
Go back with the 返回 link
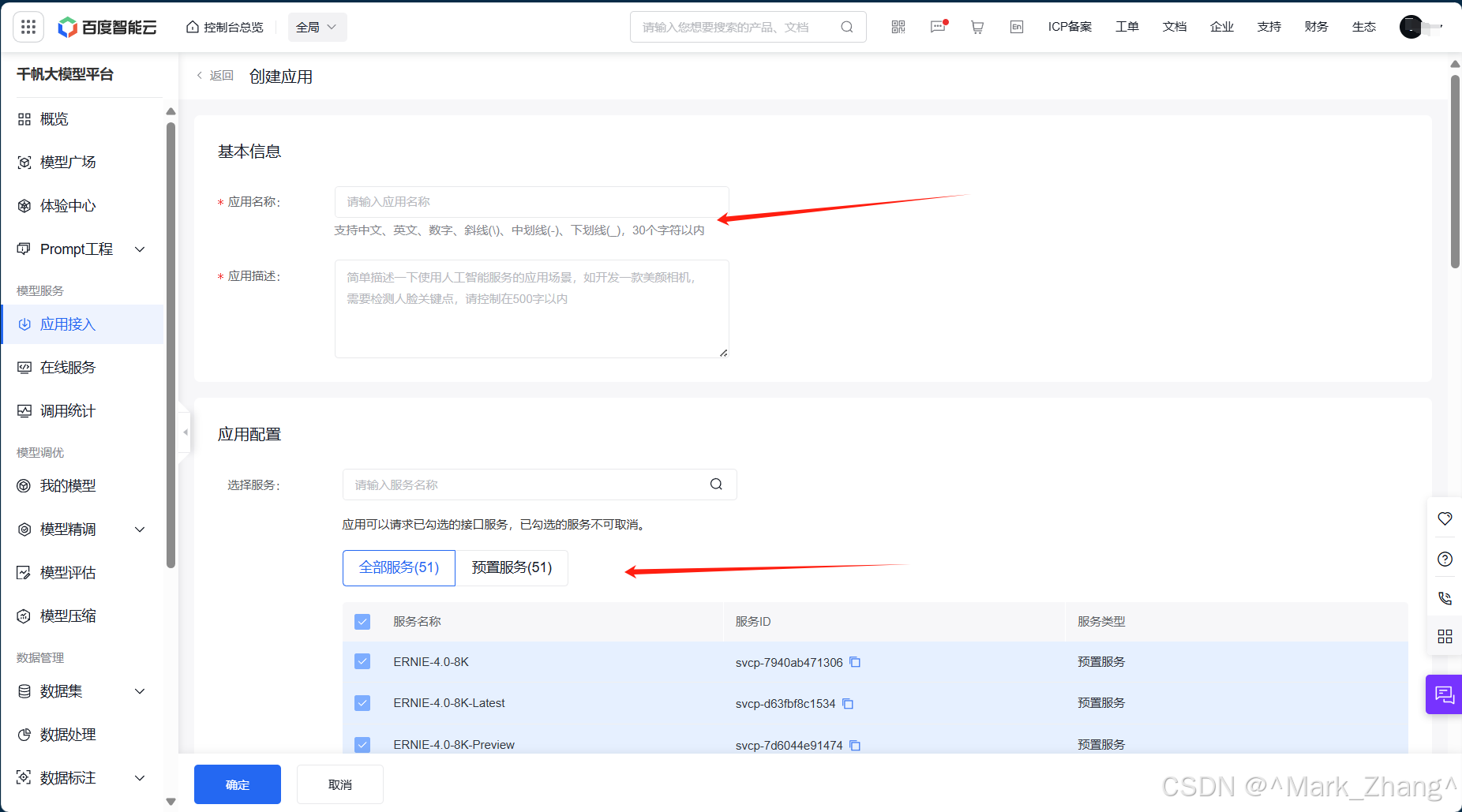(x=215, y=76)
